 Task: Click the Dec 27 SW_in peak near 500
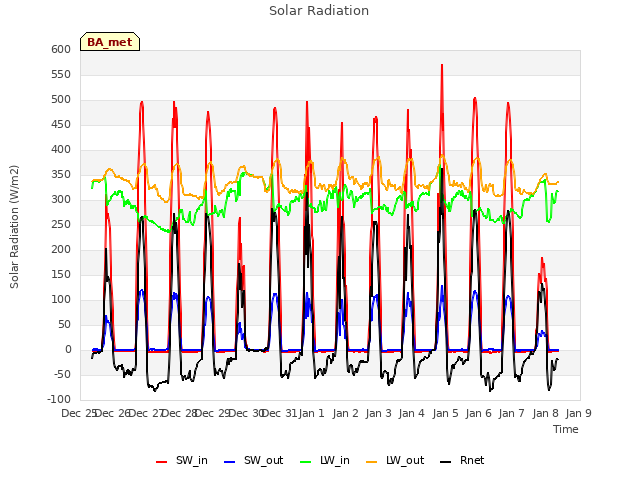click(142, 102)
